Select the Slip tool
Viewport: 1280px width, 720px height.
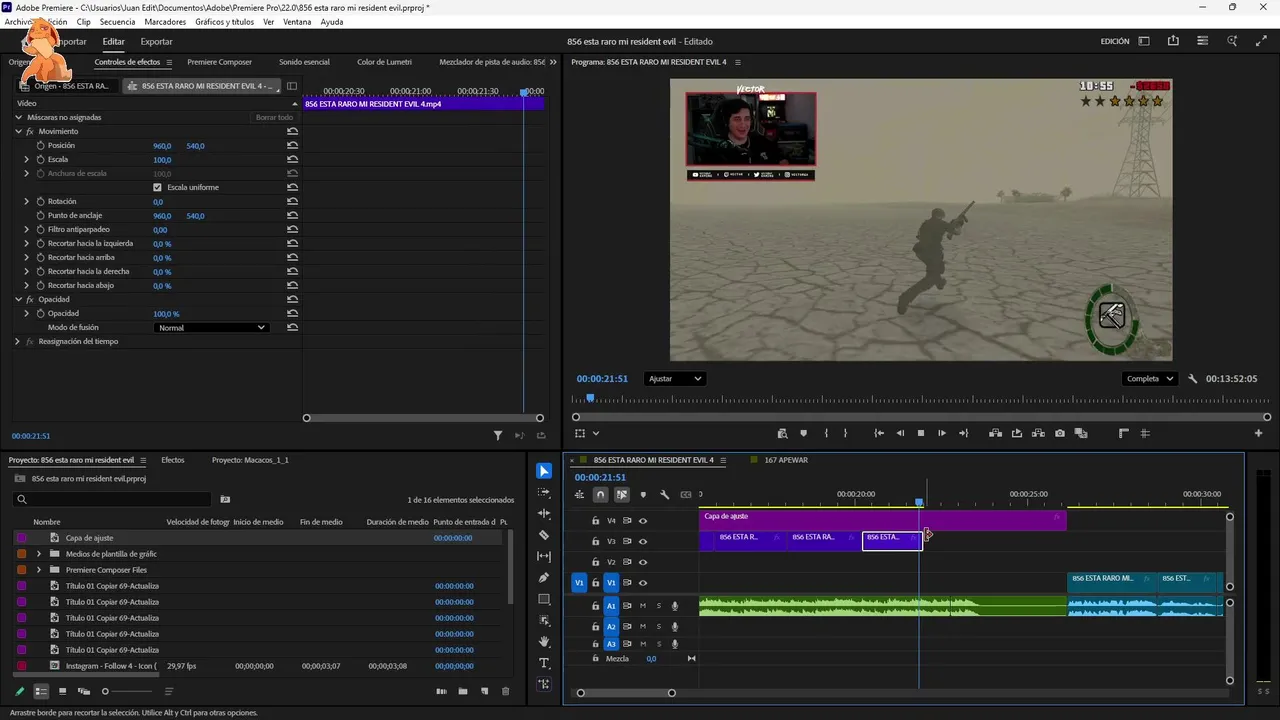tap(544, 556)
